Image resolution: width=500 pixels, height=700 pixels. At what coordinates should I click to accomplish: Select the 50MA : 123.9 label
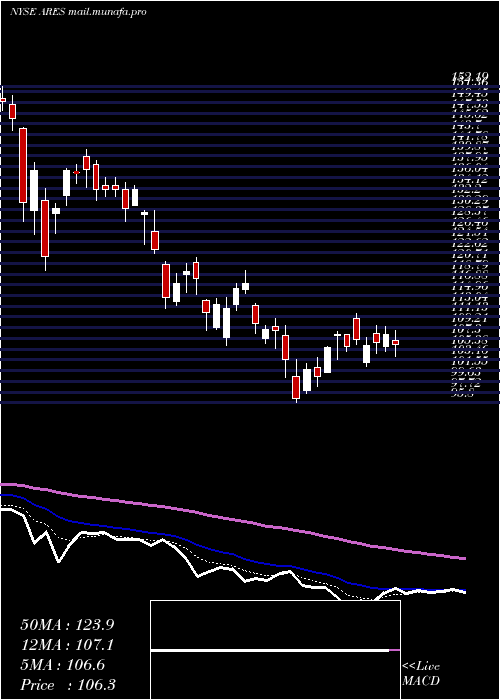point(67,625)
